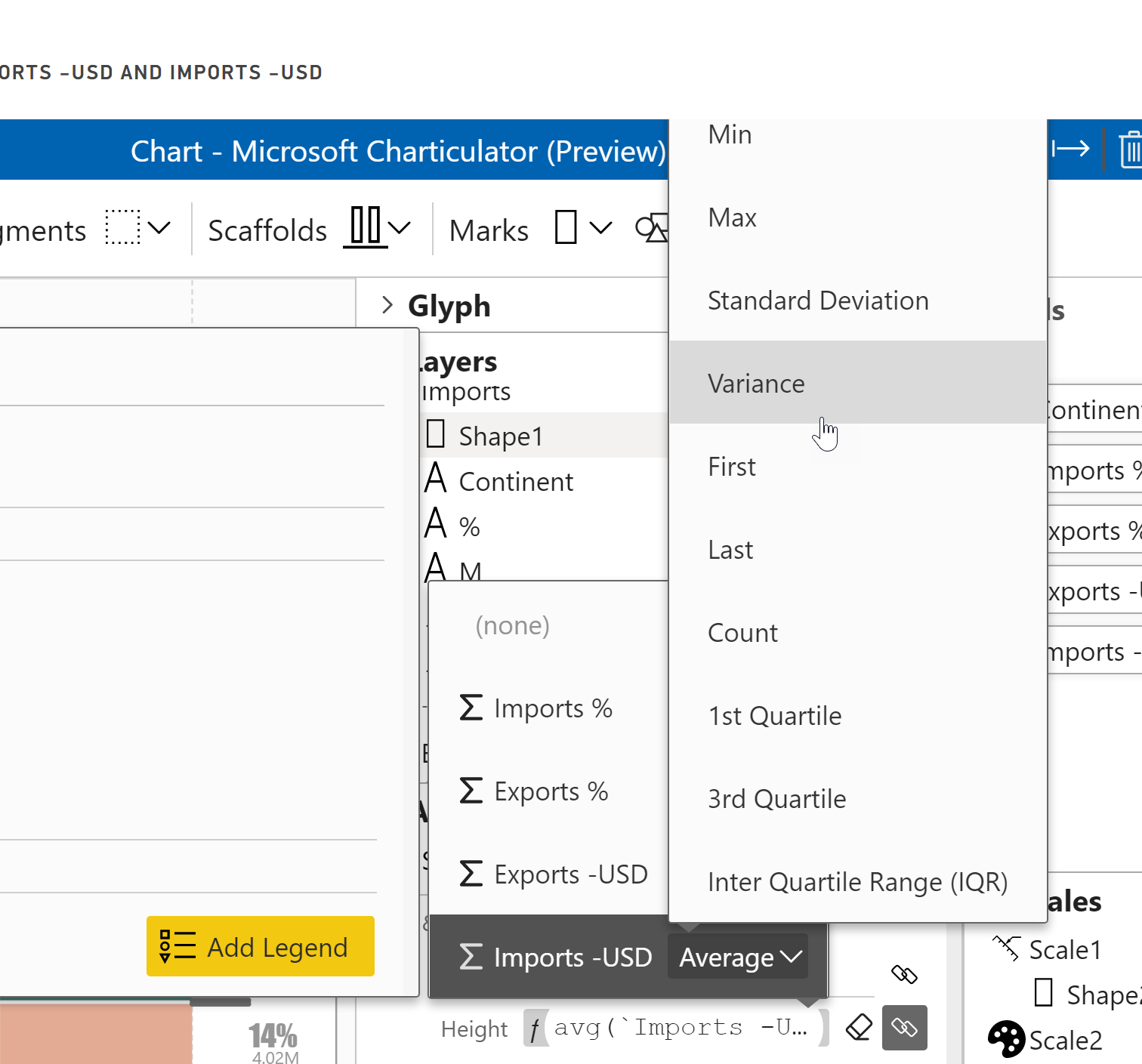
Task: Click the trash delete icon in title bar
Action: pos(1132,149)
